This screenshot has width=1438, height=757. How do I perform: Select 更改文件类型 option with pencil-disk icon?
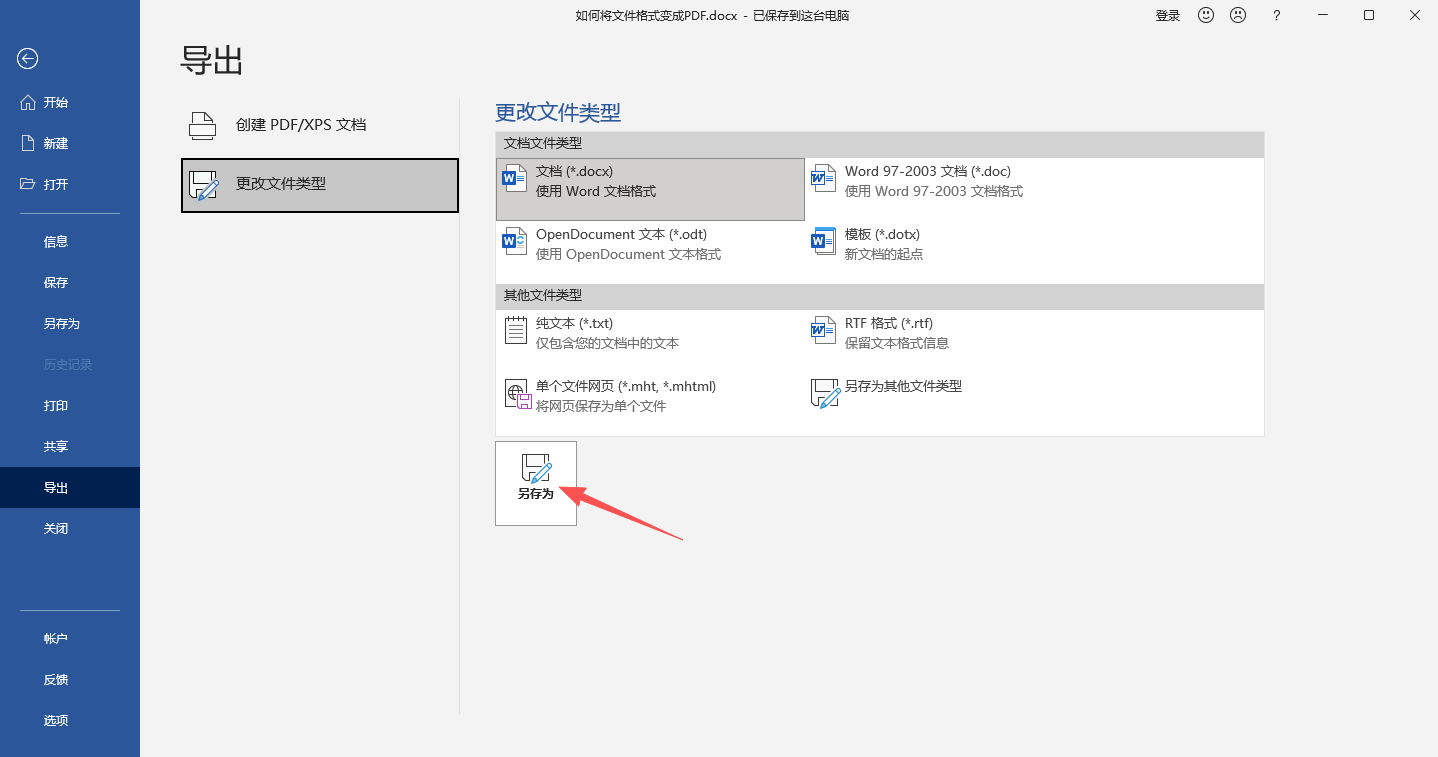[x=320, y=185]
